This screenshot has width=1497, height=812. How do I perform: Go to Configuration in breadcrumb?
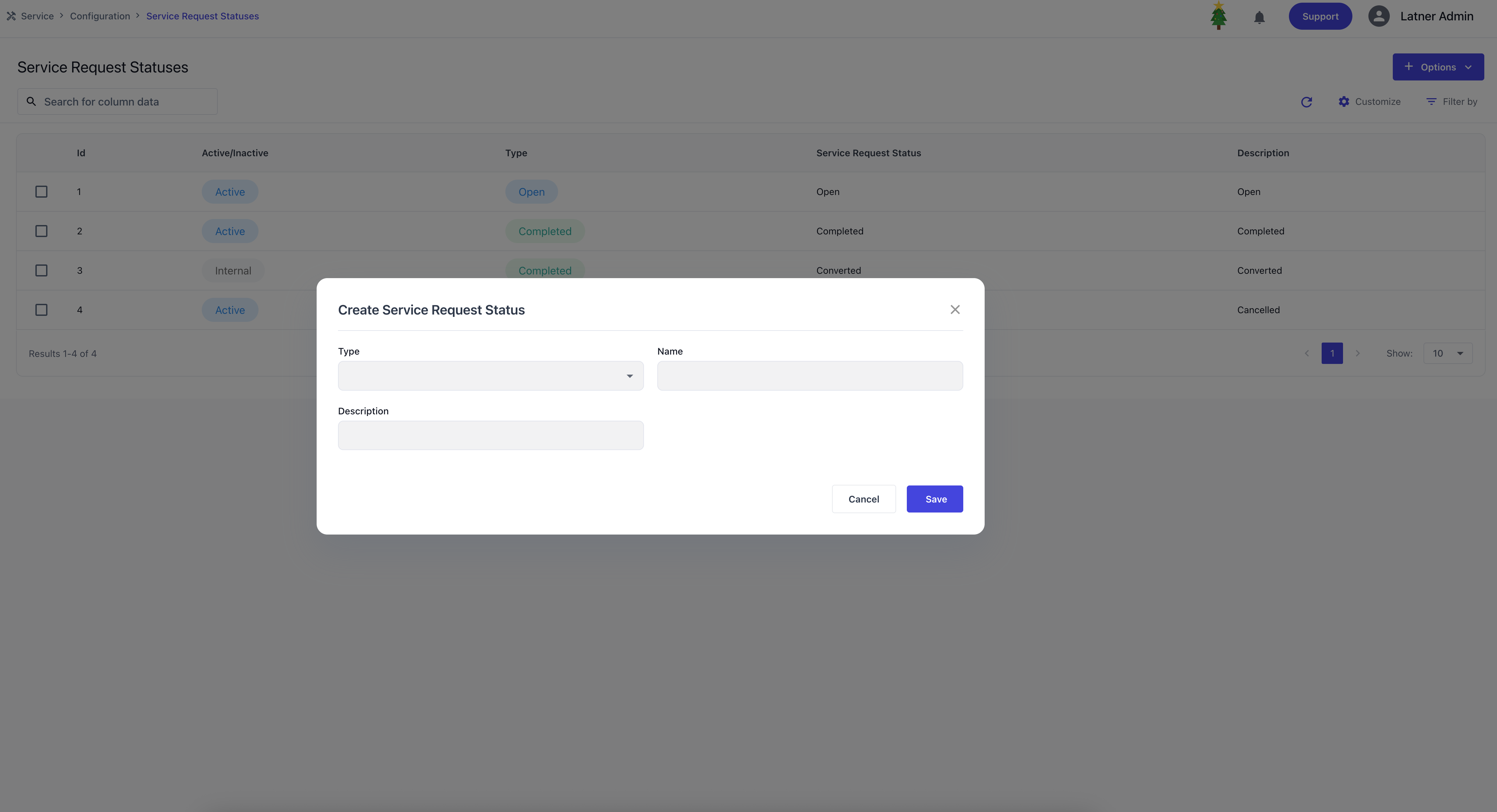[100, 16]
